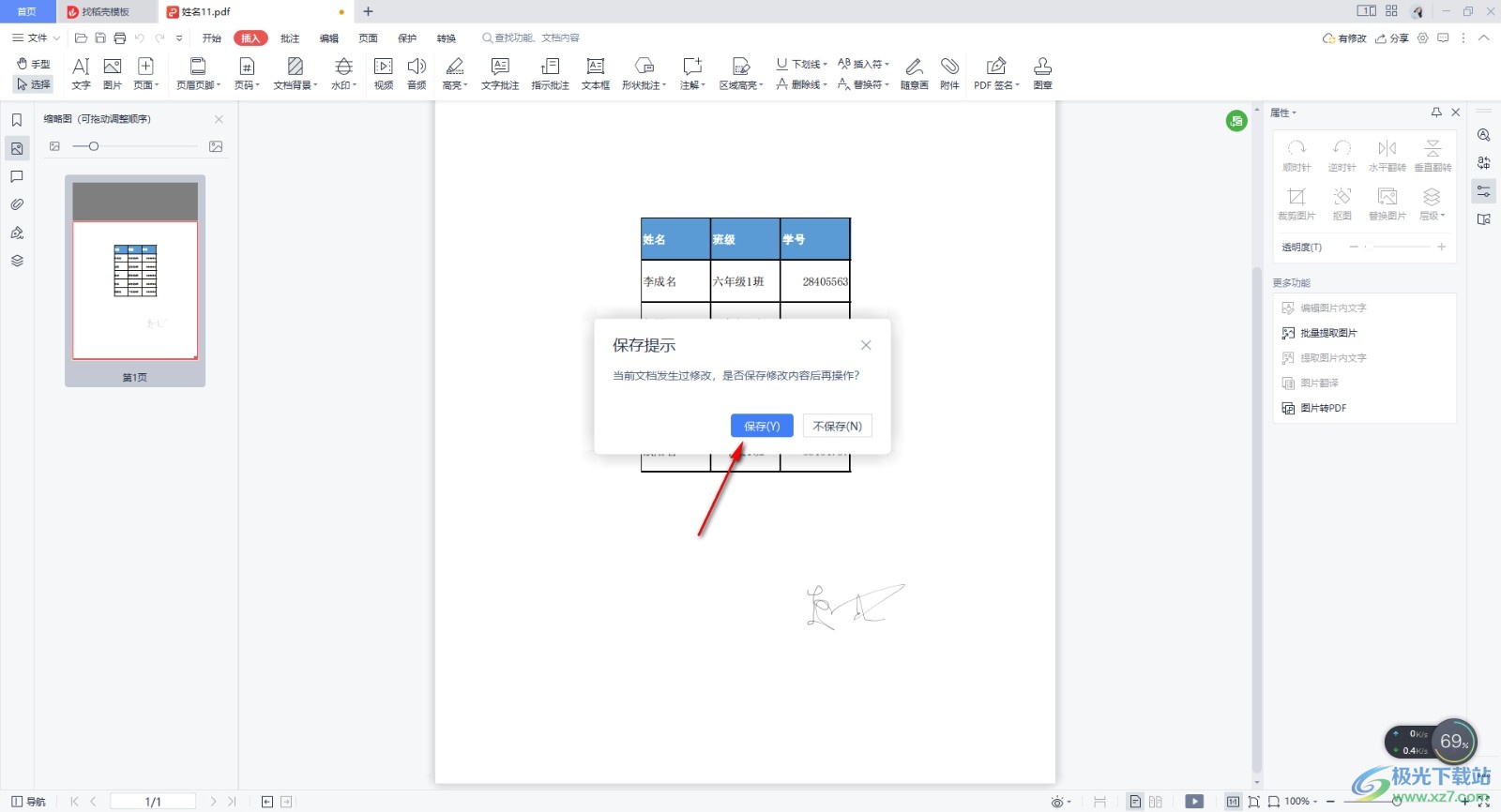Click 图片转PDF in more features
The width and height of the screenshot is (1501, 812).
pyautogui.click(x=1314, y=408)
